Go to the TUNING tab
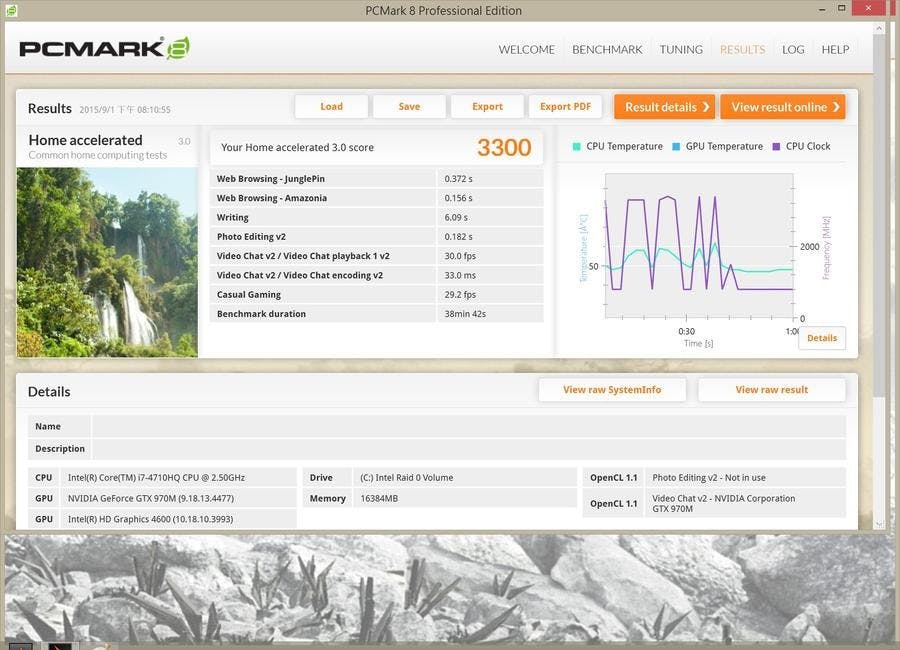Screen dimensions: 900x650 click(681, 49)
